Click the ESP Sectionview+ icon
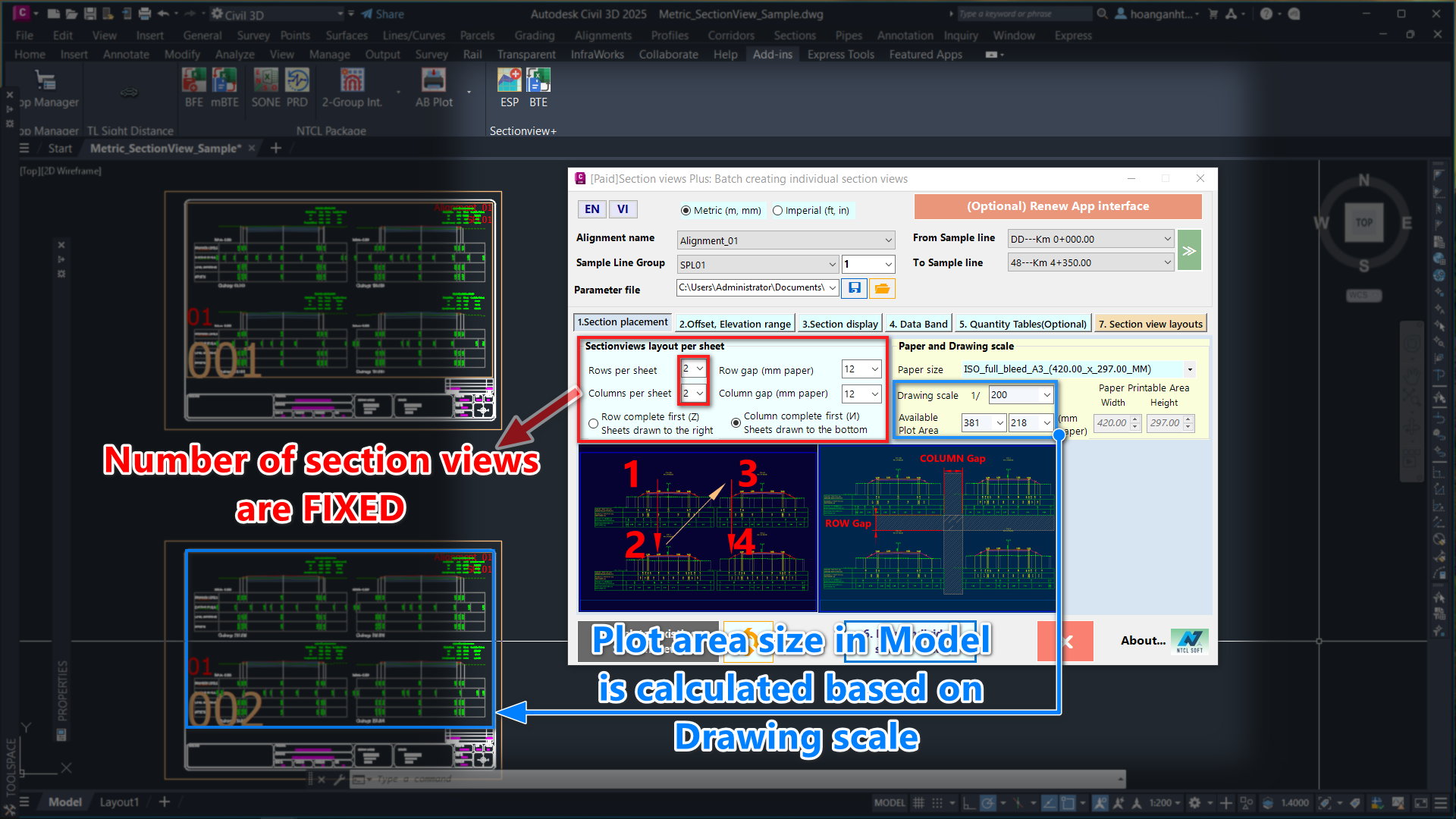The image size is (1456, 819). click(509, 80)
